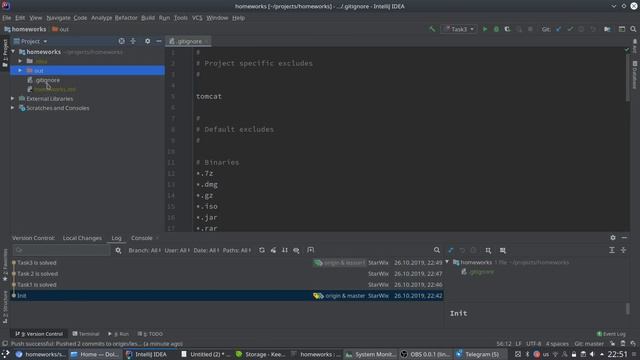Open the Project view selector dropdown
640x360 pixels.
(31, 41)
